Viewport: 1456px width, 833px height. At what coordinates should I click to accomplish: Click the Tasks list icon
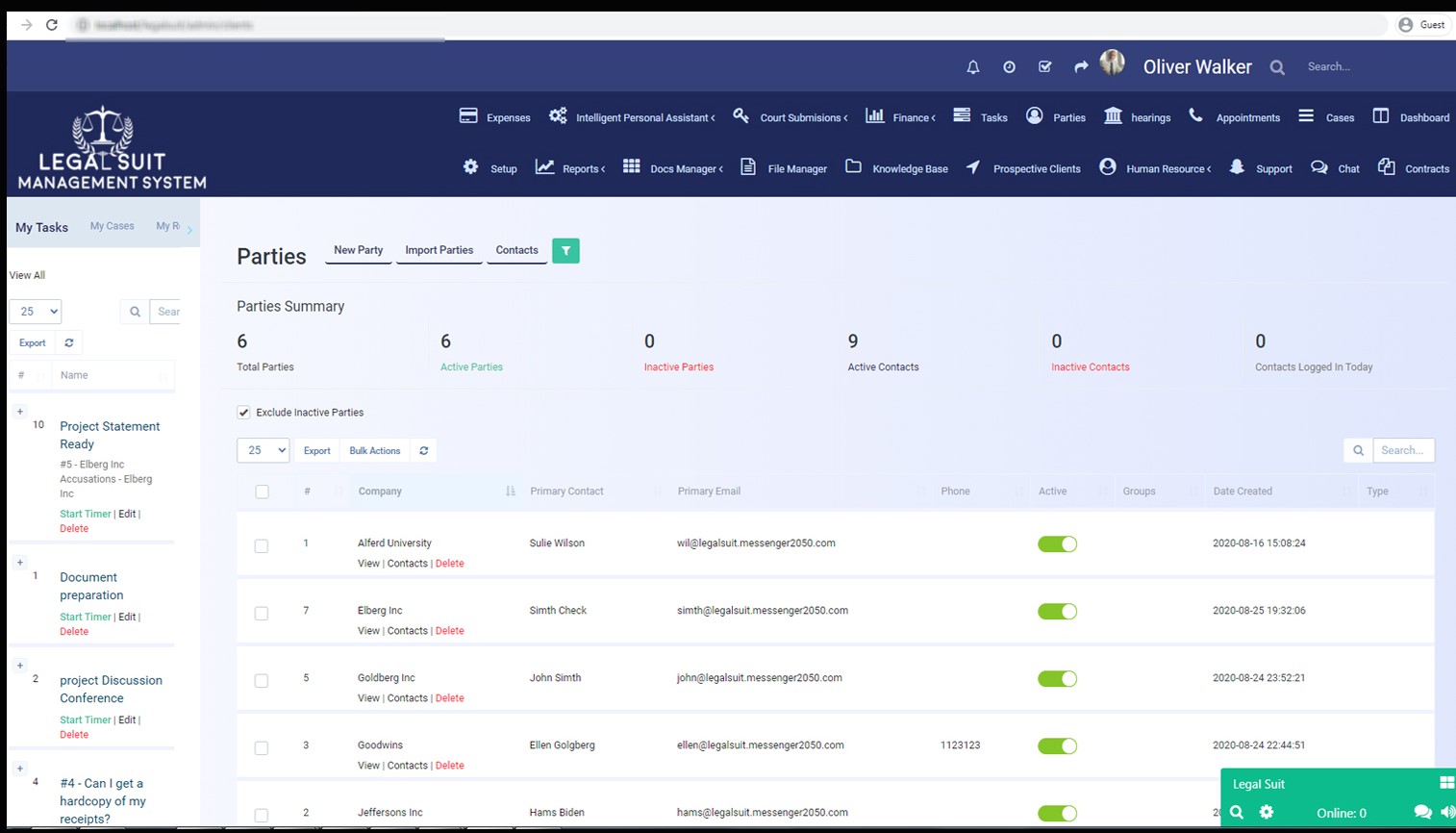tap(962, 115)
